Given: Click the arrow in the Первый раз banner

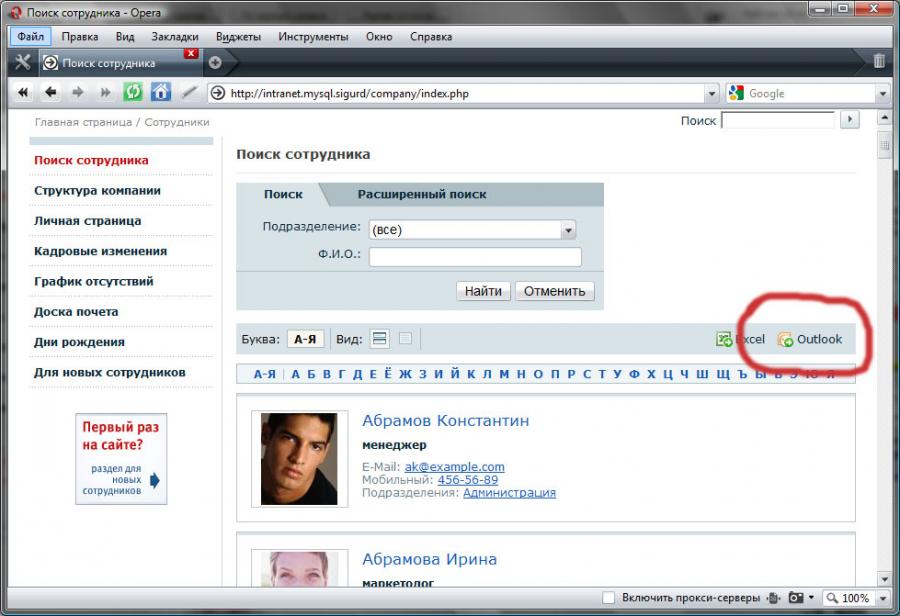Looking at the screenshot, I should [154, 480].
